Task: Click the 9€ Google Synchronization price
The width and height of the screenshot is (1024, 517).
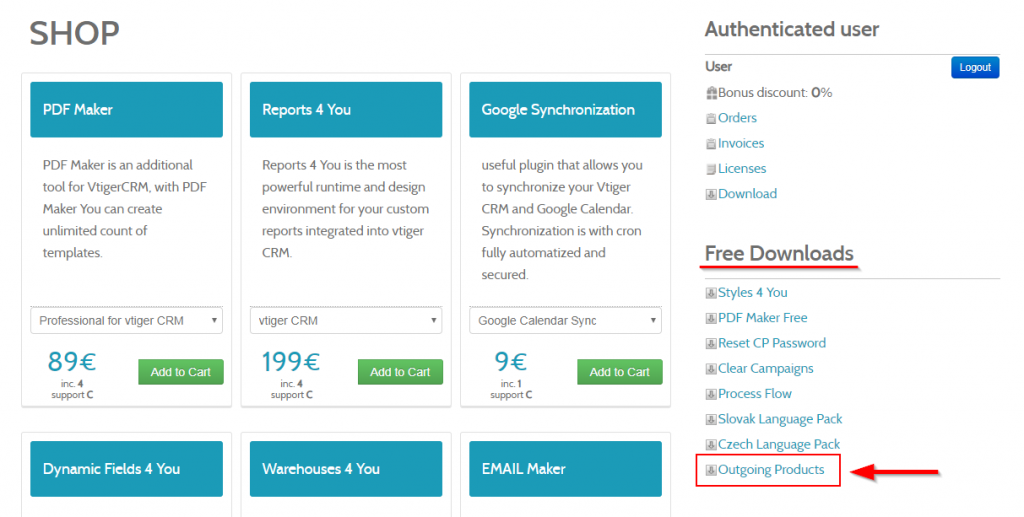Action: (511, 362)
